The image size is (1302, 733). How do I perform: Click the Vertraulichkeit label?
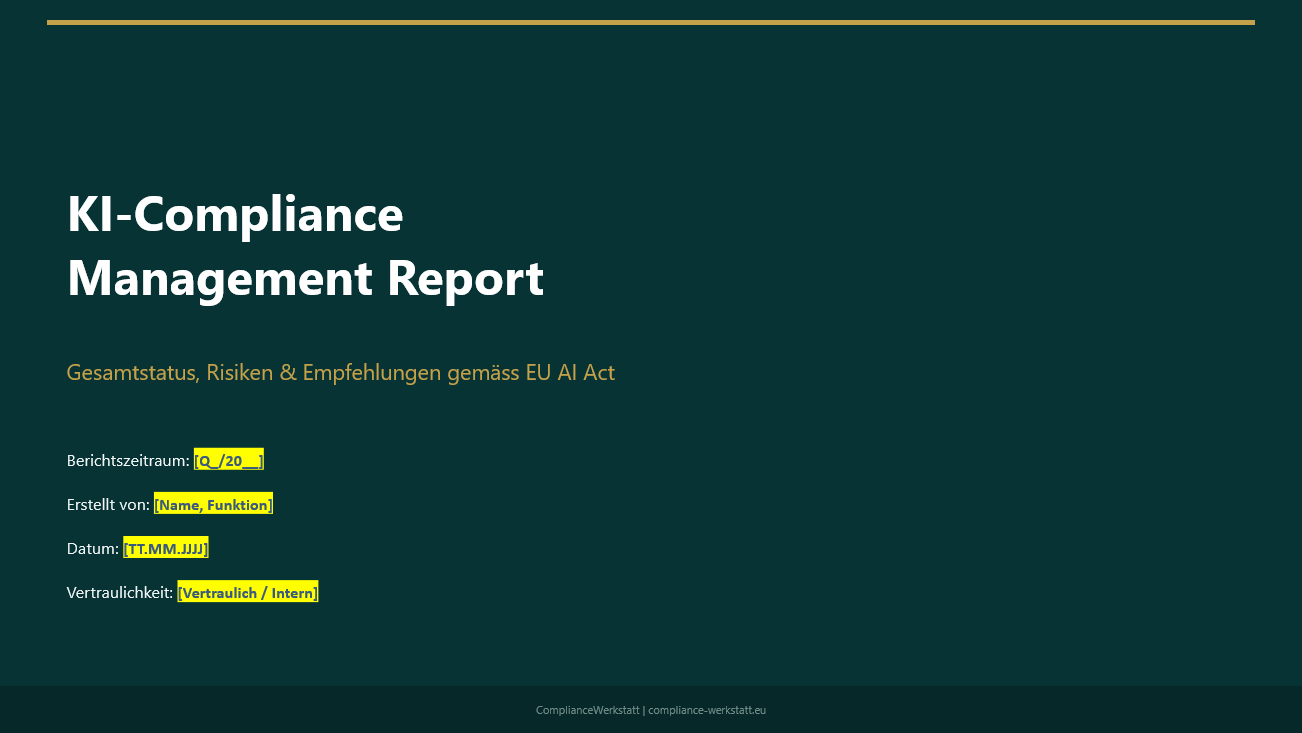[119, 591]
